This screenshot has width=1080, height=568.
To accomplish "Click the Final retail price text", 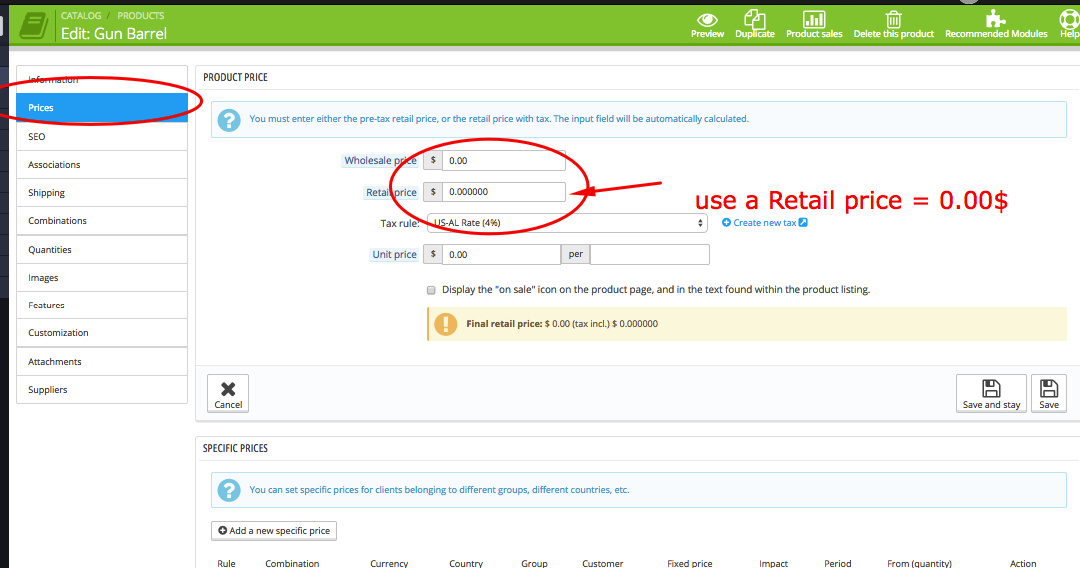I will (x=562, y=324).
